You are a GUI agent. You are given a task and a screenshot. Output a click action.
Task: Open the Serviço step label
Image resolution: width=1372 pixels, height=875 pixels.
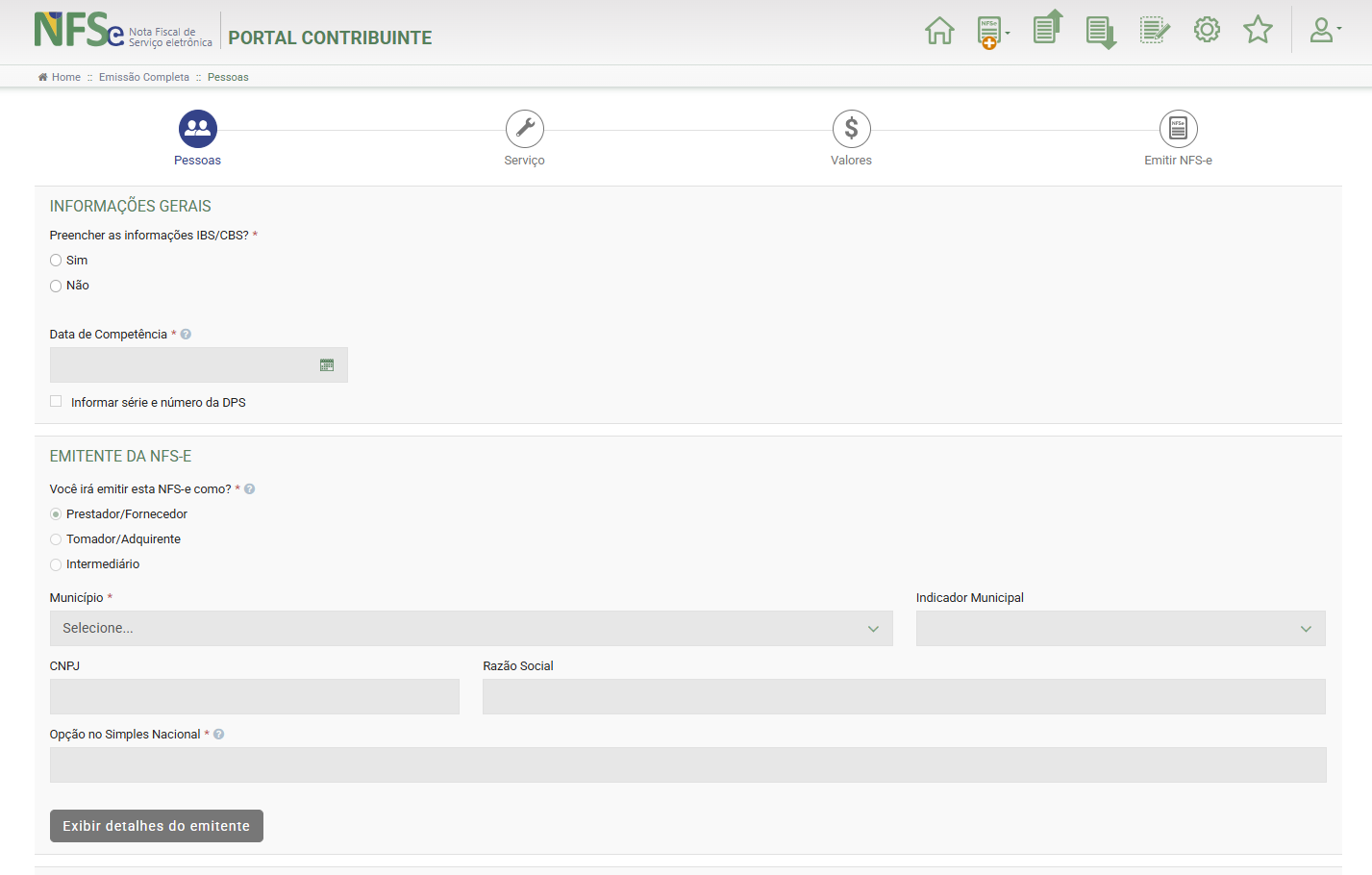pyautogui.click(x=525, y=161)
